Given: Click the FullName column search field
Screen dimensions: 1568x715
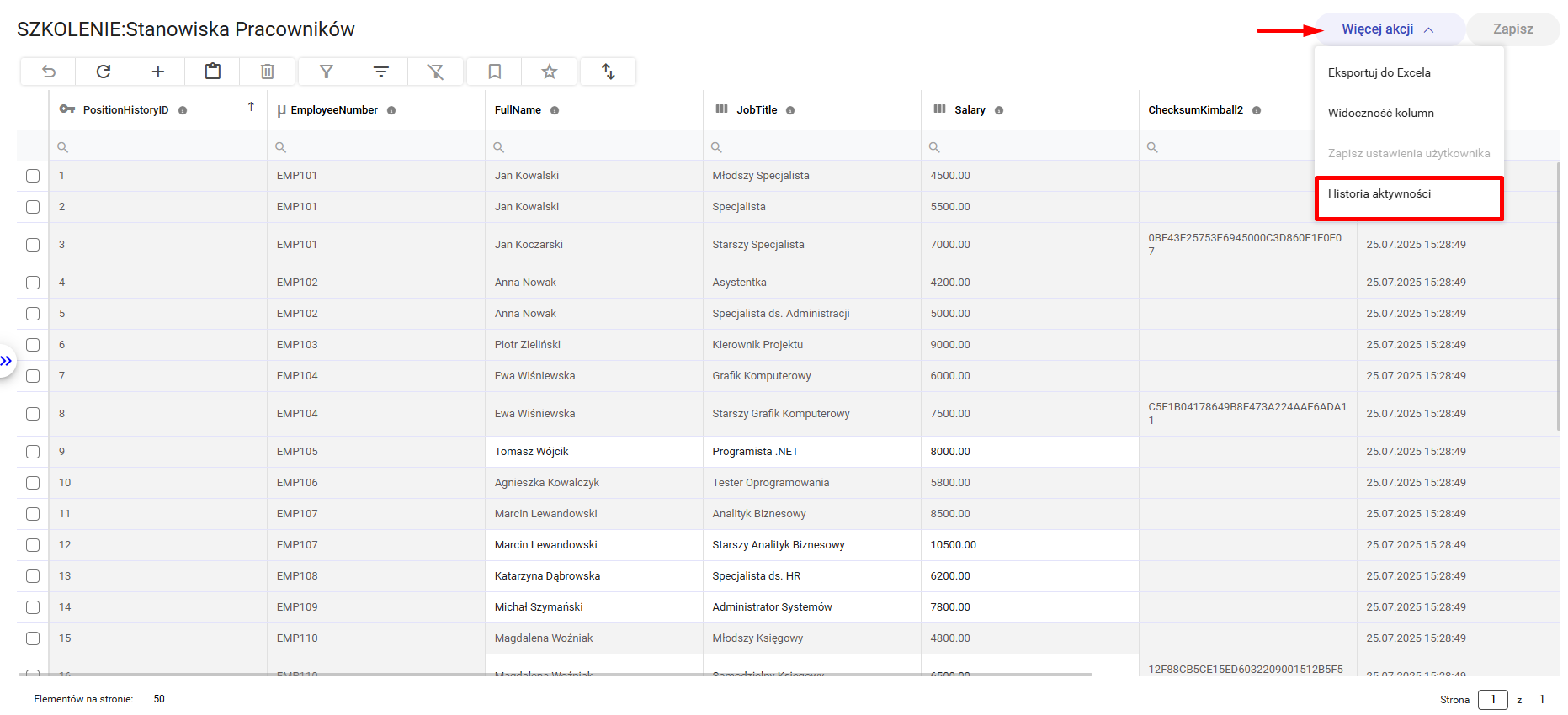Looking at the screenshot, I should click(x=598, y=147).
